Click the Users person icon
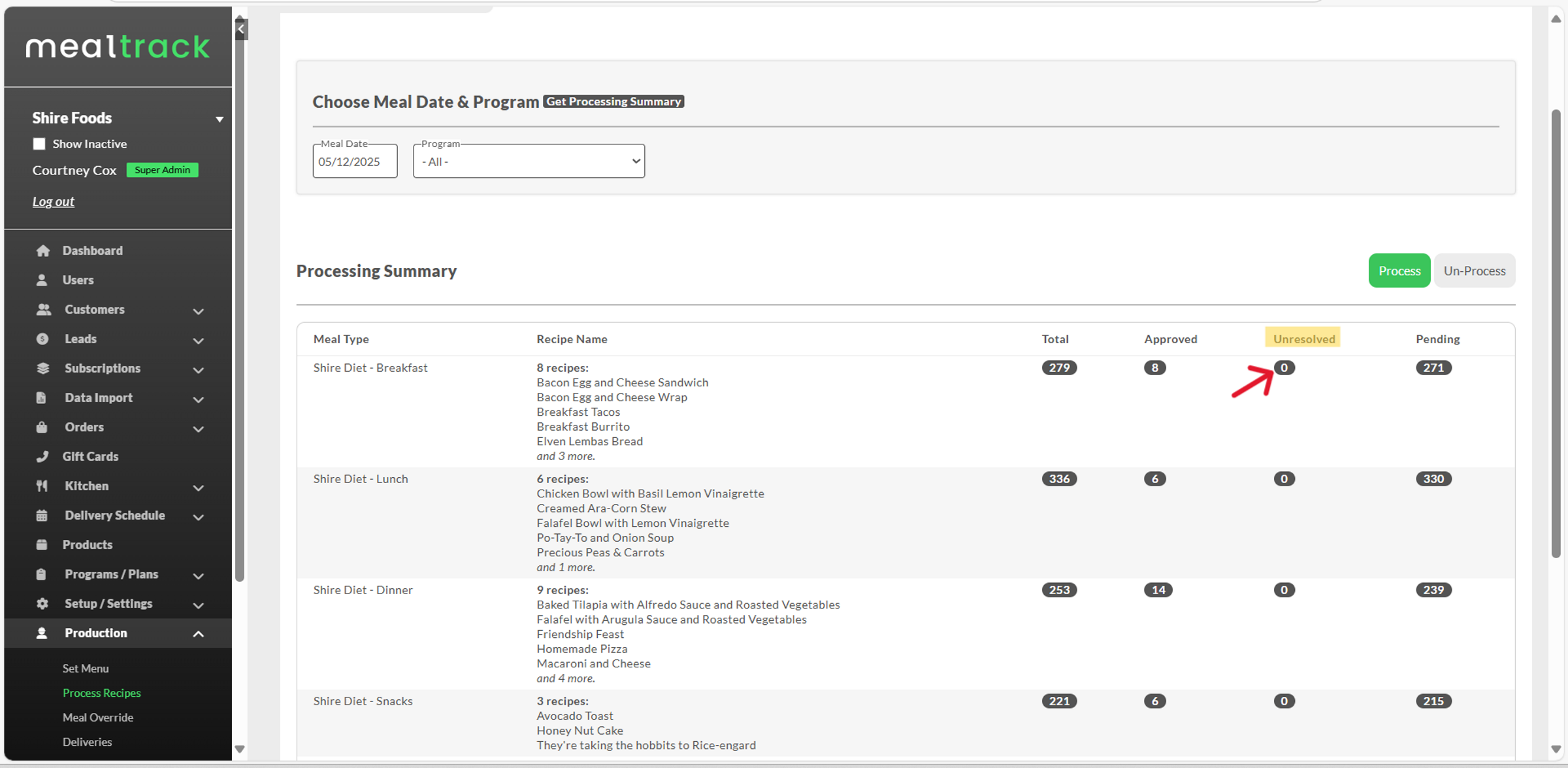Screen dimensions: 1568x768 [x=42, y=280]
